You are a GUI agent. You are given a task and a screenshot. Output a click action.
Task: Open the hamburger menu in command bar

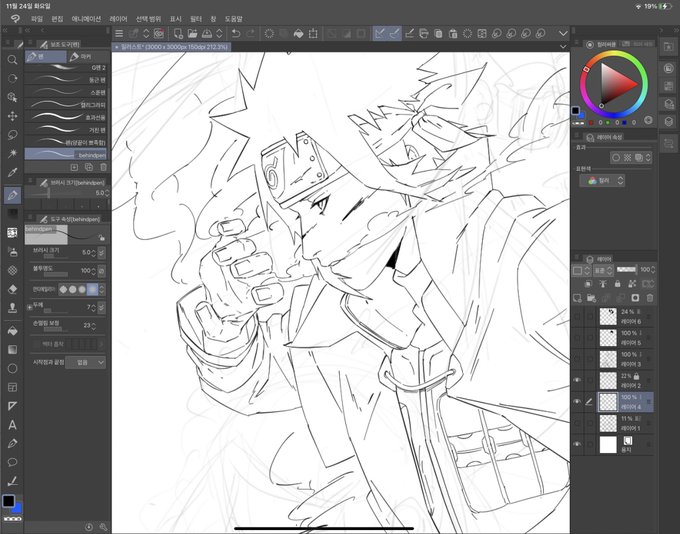pyautogui.click(x=119, y=33)
